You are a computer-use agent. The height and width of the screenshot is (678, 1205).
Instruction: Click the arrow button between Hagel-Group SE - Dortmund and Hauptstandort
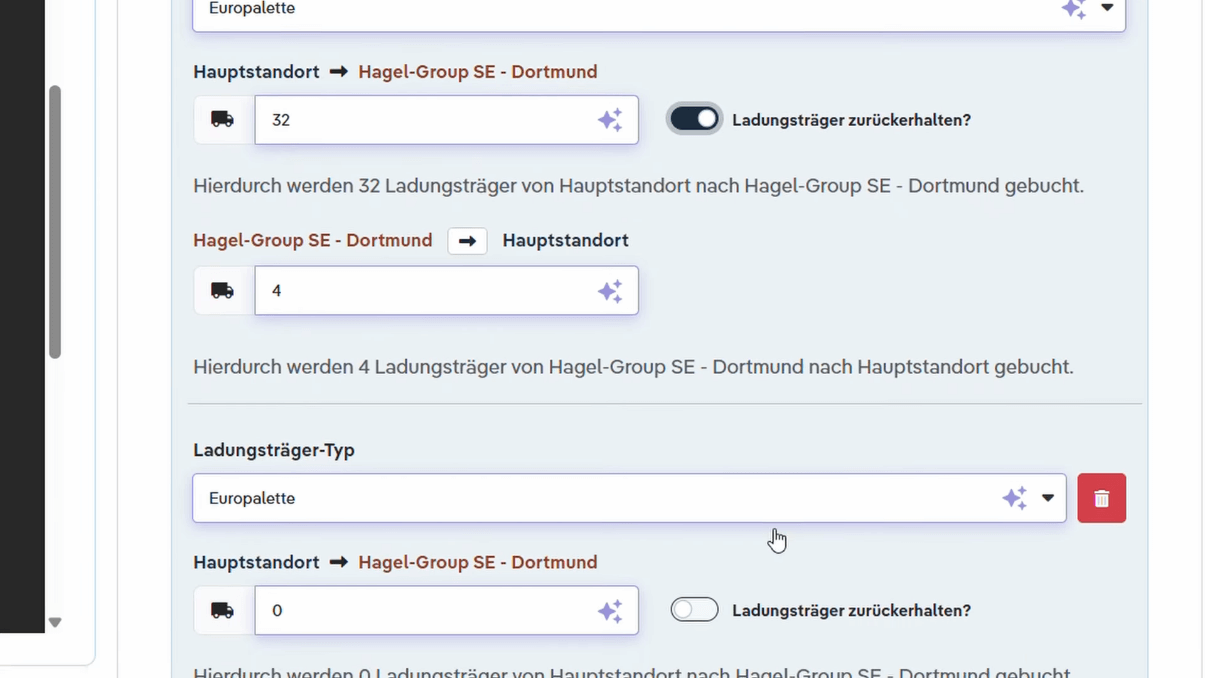467,241
